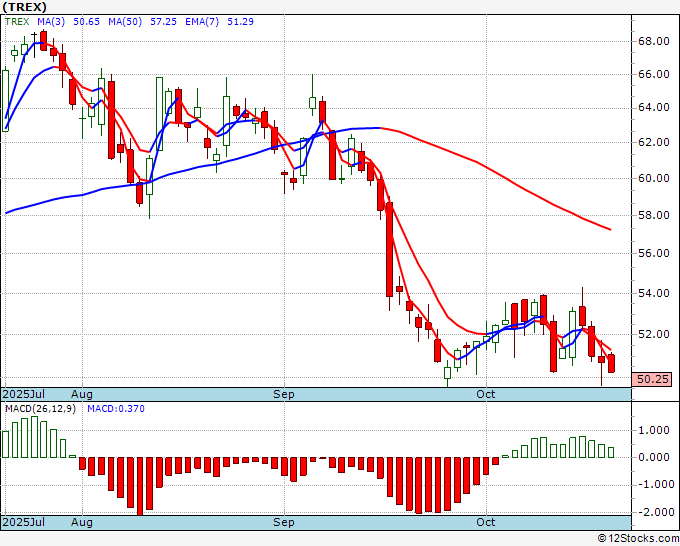
Task: Click Aug on MACD date axis
Action: click(x=82, y=522)
